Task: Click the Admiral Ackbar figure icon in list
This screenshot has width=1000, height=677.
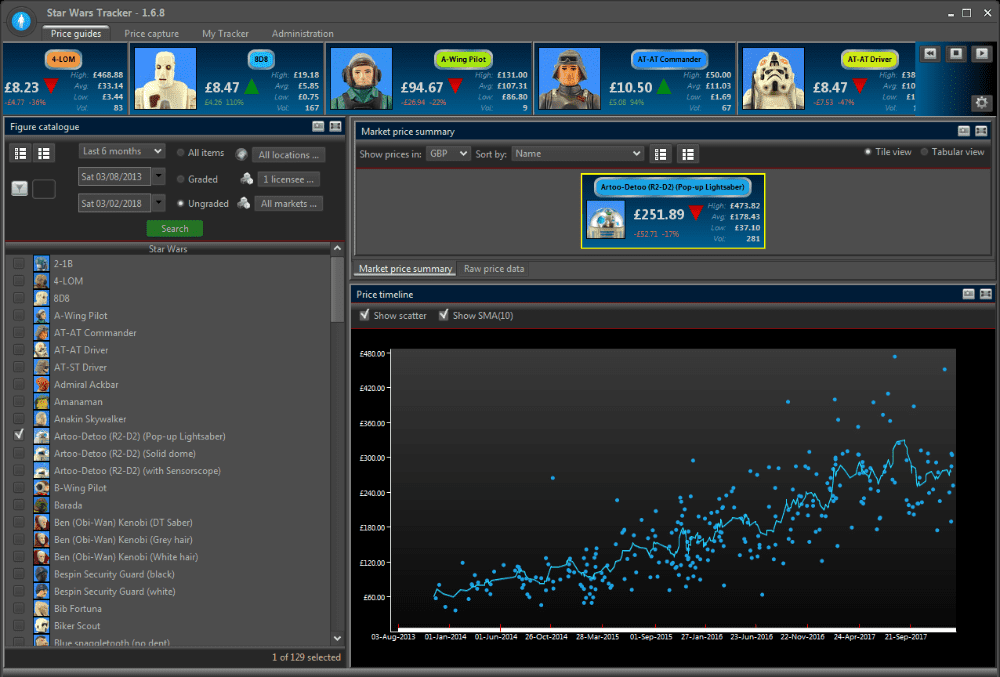Action: (x=41, y=384)
